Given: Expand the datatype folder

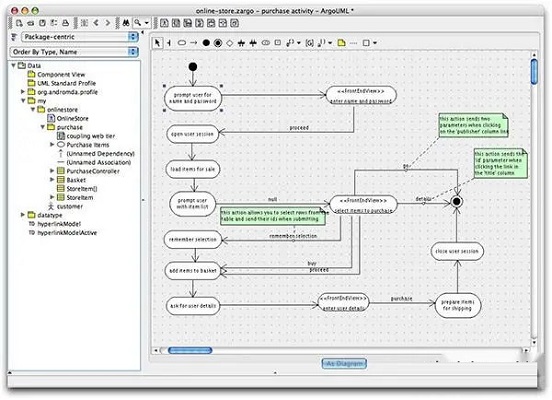Looking at the screenshot, I should pyautogui.click(x=23, y=214).
